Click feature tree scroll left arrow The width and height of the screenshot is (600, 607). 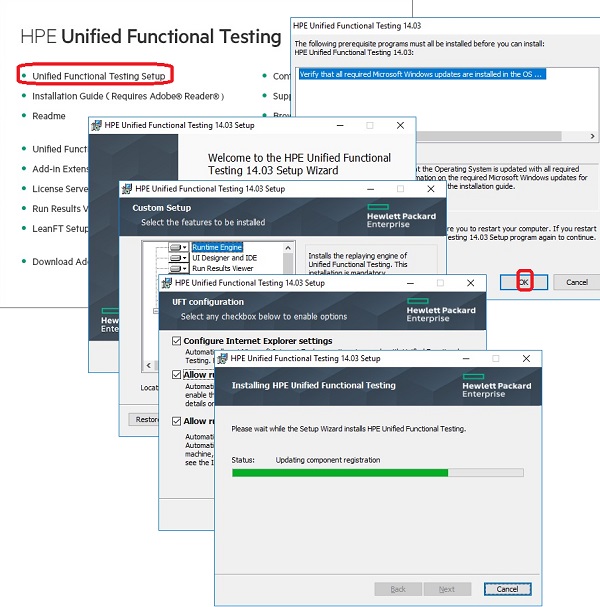(149, 365)
